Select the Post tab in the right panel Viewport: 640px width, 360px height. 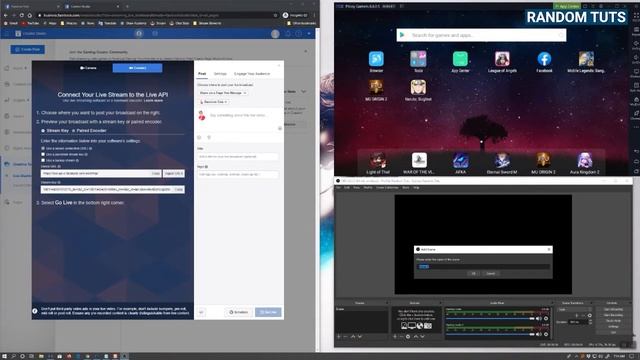[202, 74]
